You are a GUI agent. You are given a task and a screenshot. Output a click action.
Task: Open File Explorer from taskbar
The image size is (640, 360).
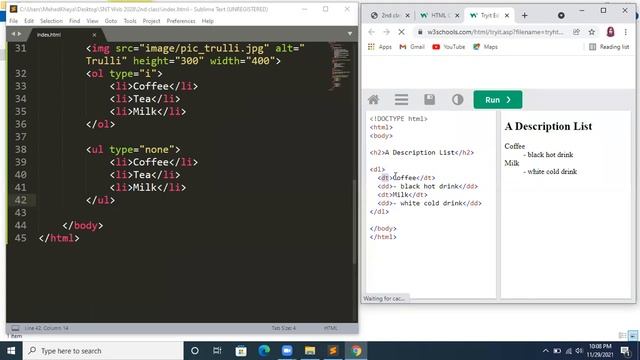(x=310, y=351)
